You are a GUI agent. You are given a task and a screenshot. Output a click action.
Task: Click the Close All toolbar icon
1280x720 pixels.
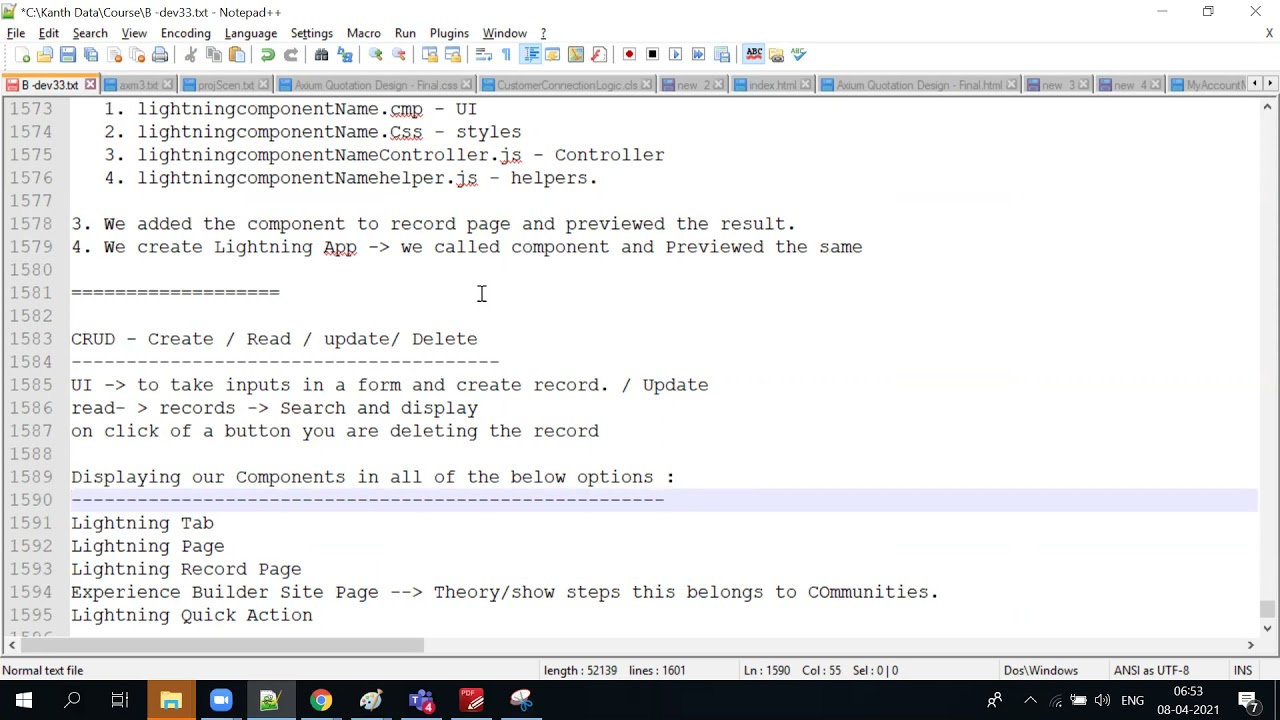[x=137, y=54]
